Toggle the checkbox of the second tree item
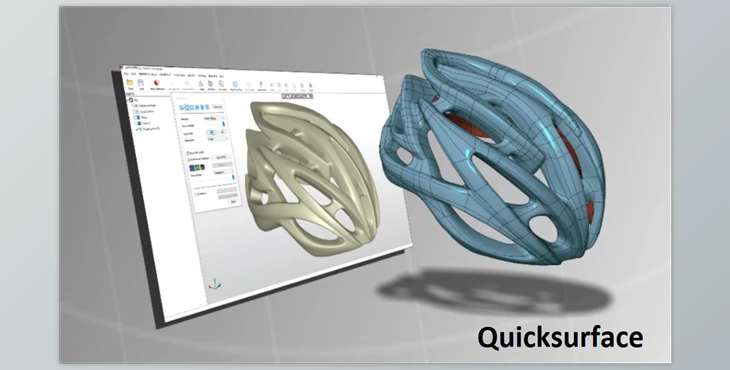The image size is (730, 370). 134,112
